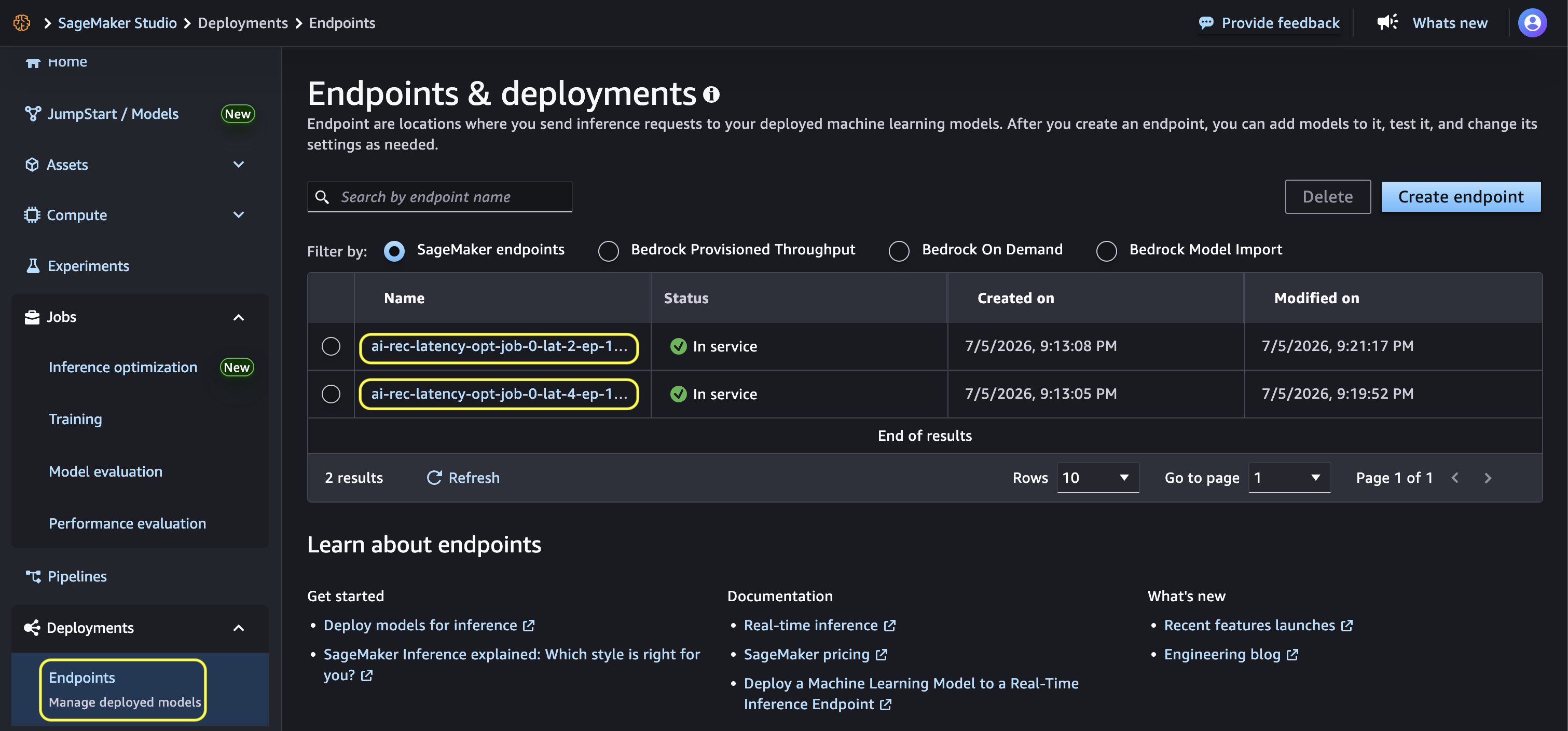Click the Search by endpoint name field
Screen dimensions: 1568x731
(439, 197)
